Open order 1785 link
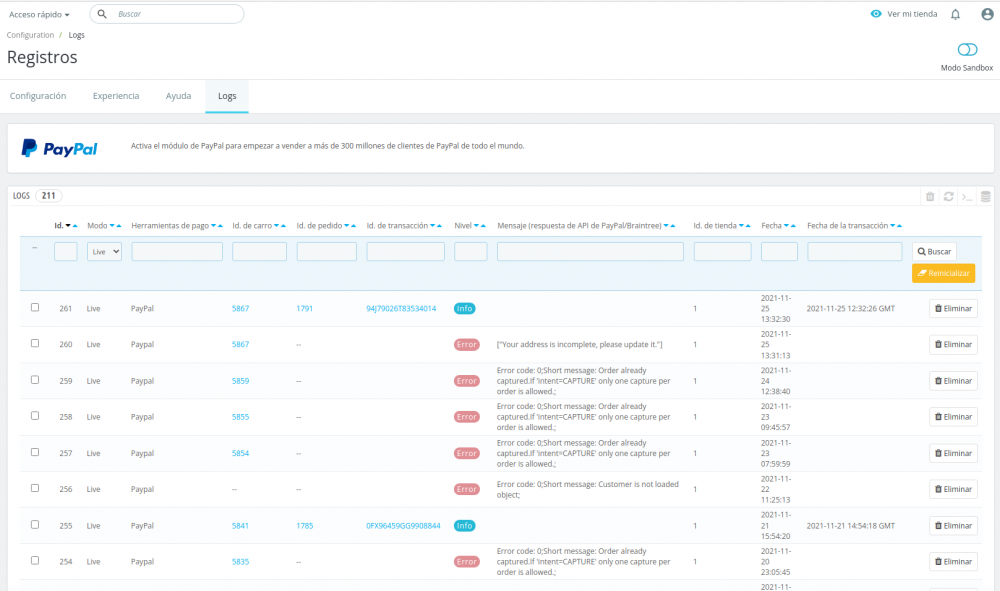Viewport: 1000px width, 591px height. click(x=304, y=526)
